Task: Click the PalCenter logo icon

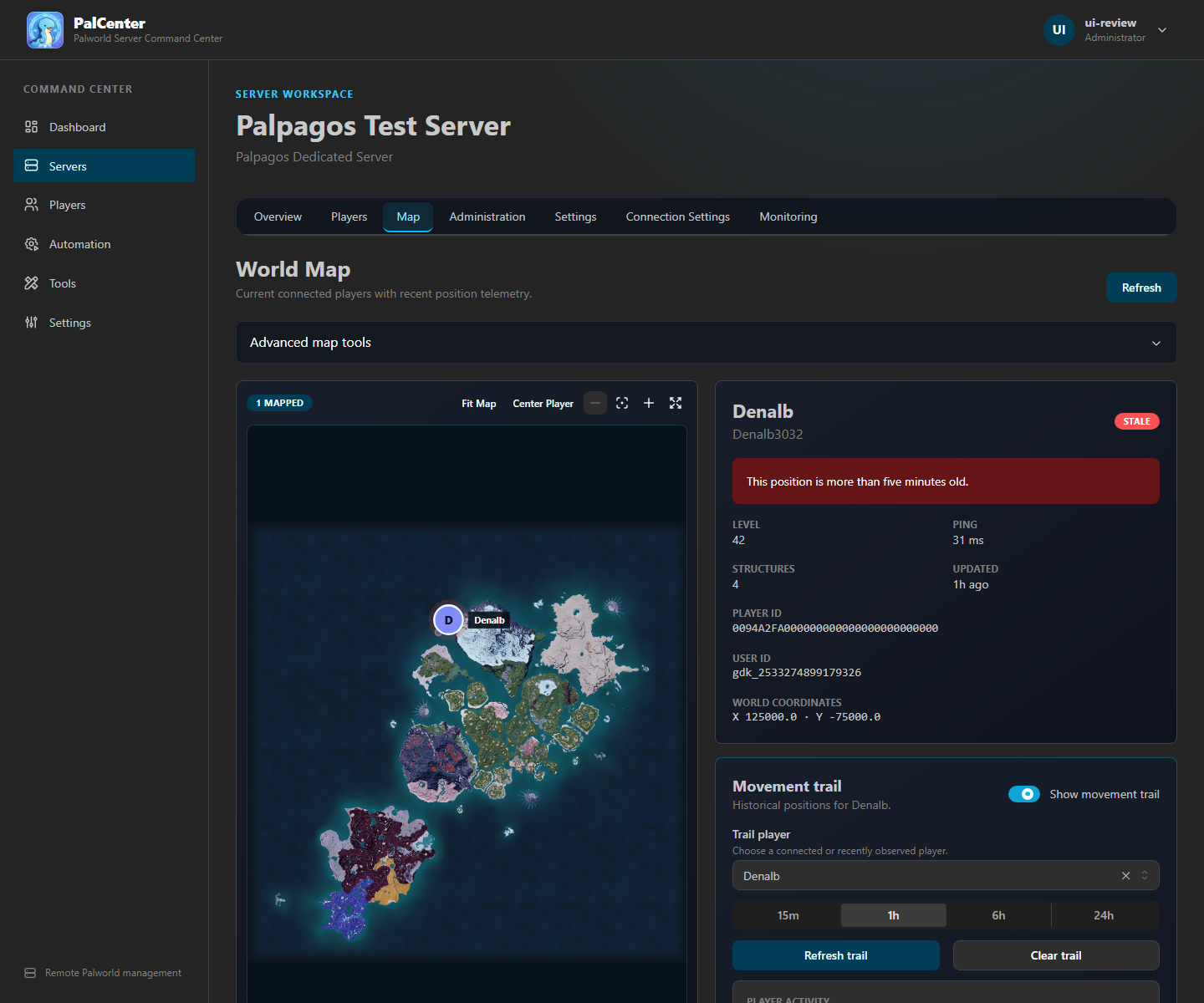Action: [x=45, y=30]
